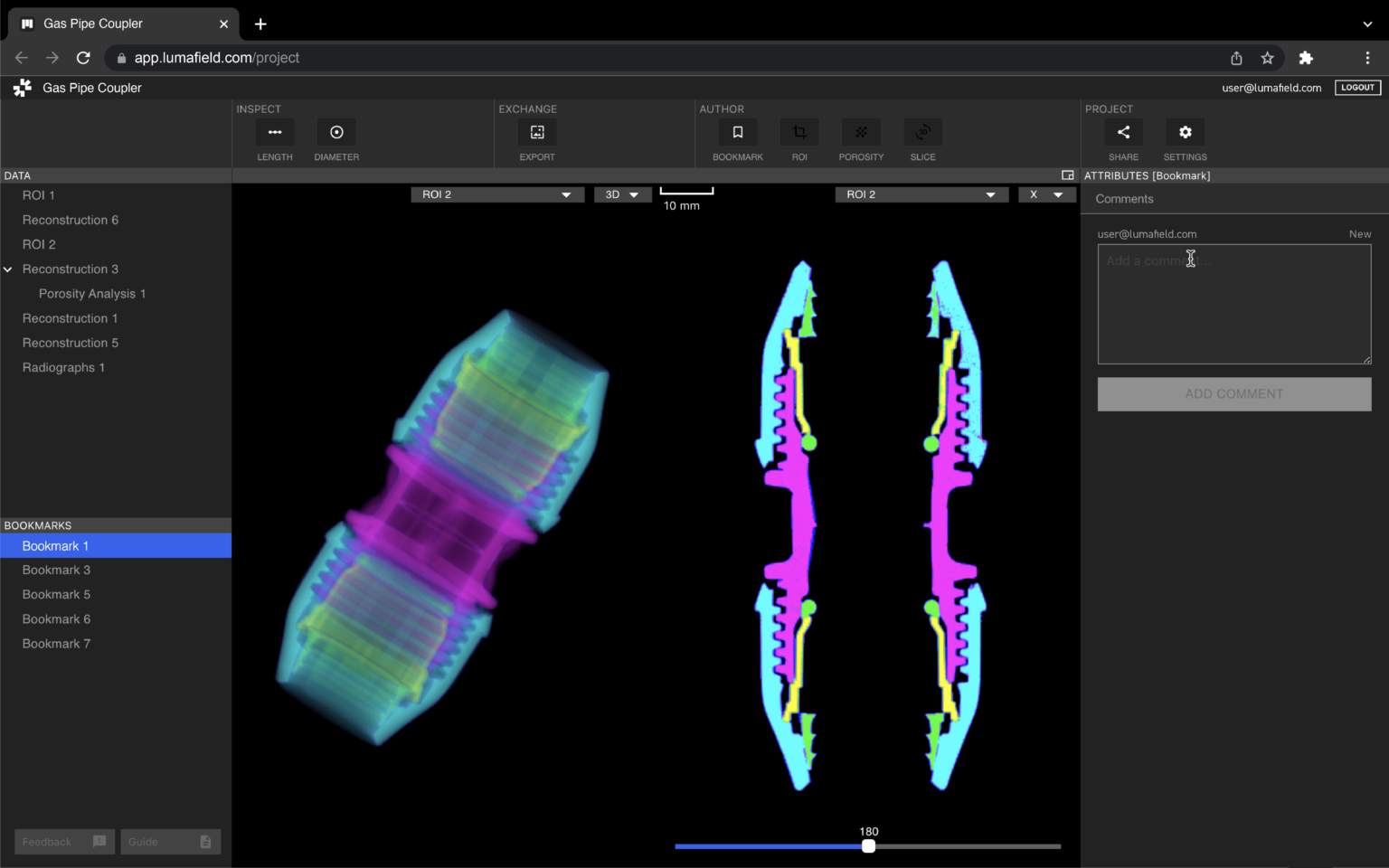Run the Porosity analysis tool
This screenshot has height=868, width=1389.
pyautogui.click(x=861, y=133)
